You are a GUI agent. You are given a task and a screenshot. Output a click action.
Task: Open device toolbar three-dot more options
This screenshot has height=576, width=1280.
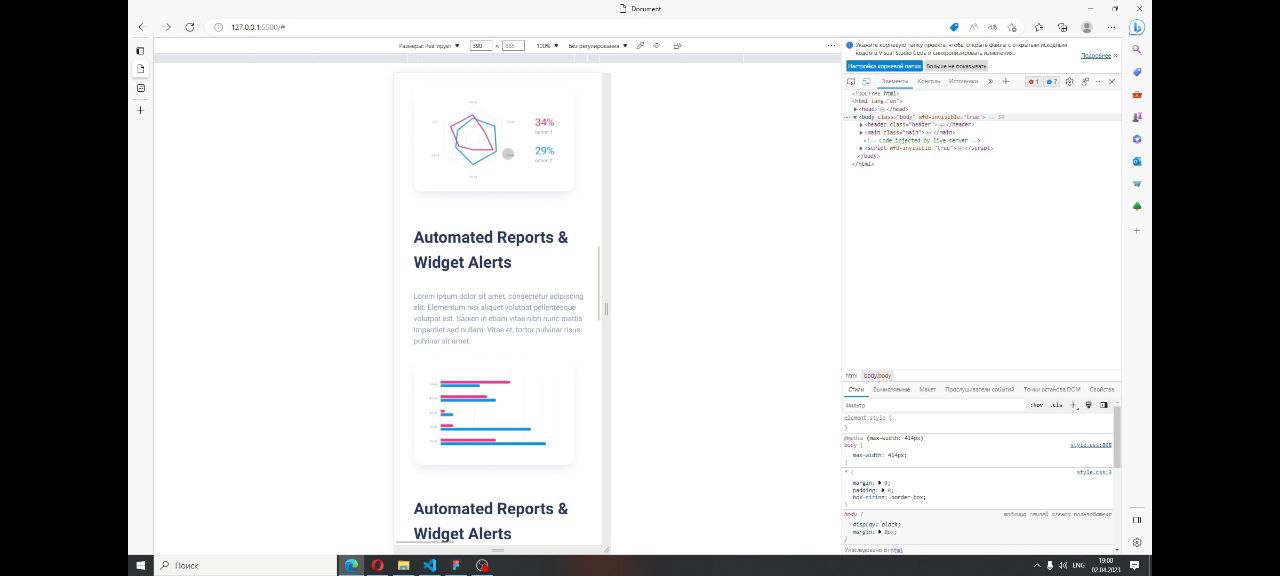pos(831,45)
